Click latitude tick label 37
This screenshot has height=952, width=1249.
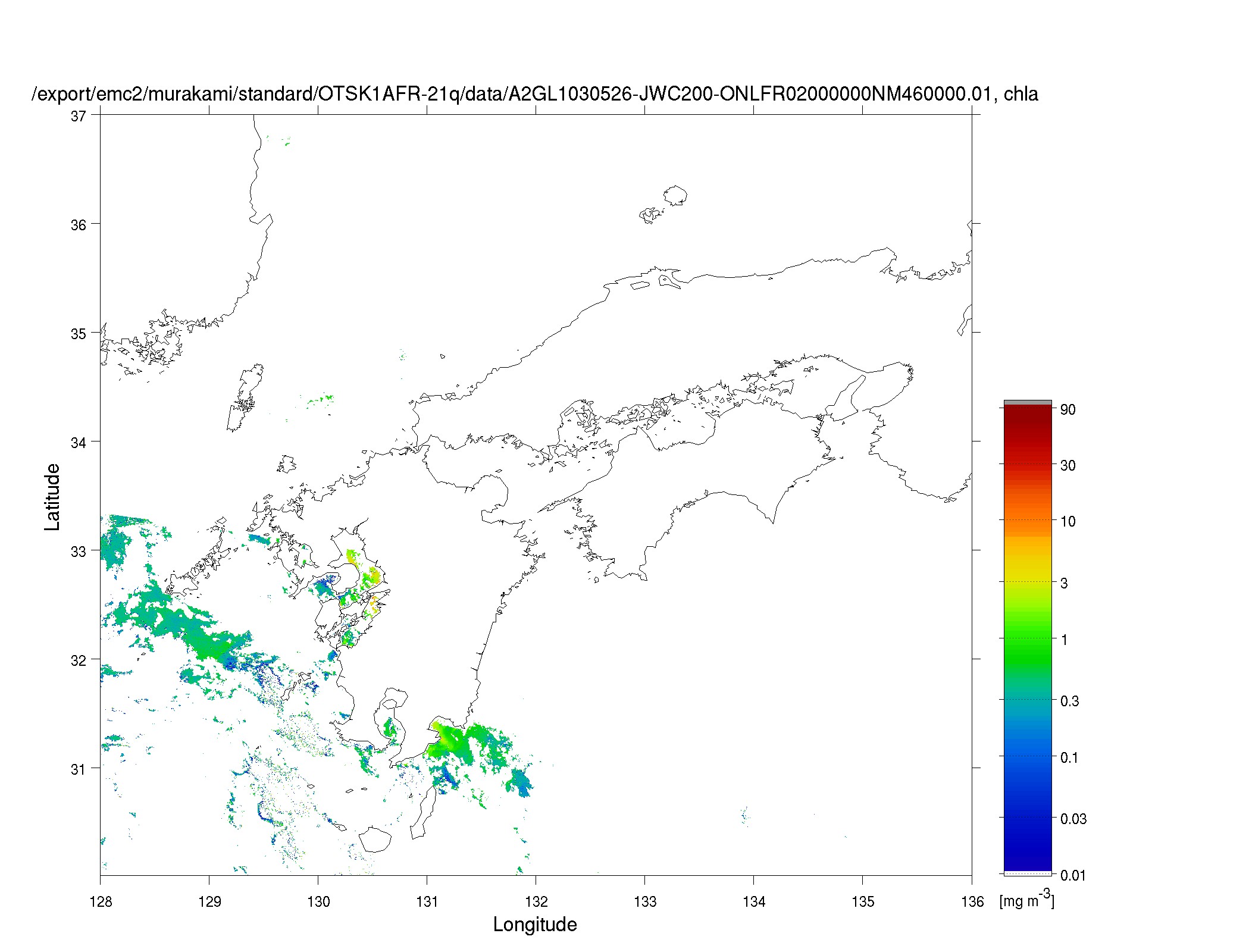pyautogui.click(x=78, y=116)
